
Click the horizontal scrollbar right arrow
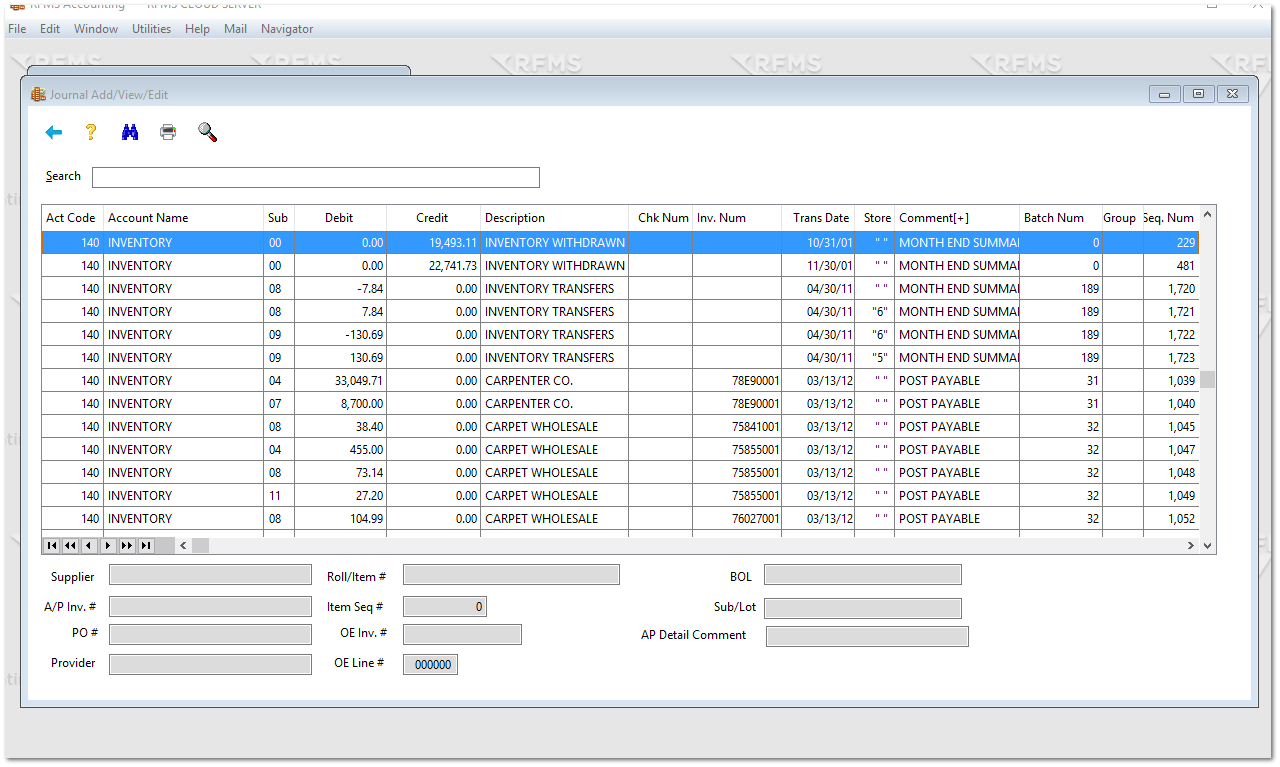coord(1191,546)
